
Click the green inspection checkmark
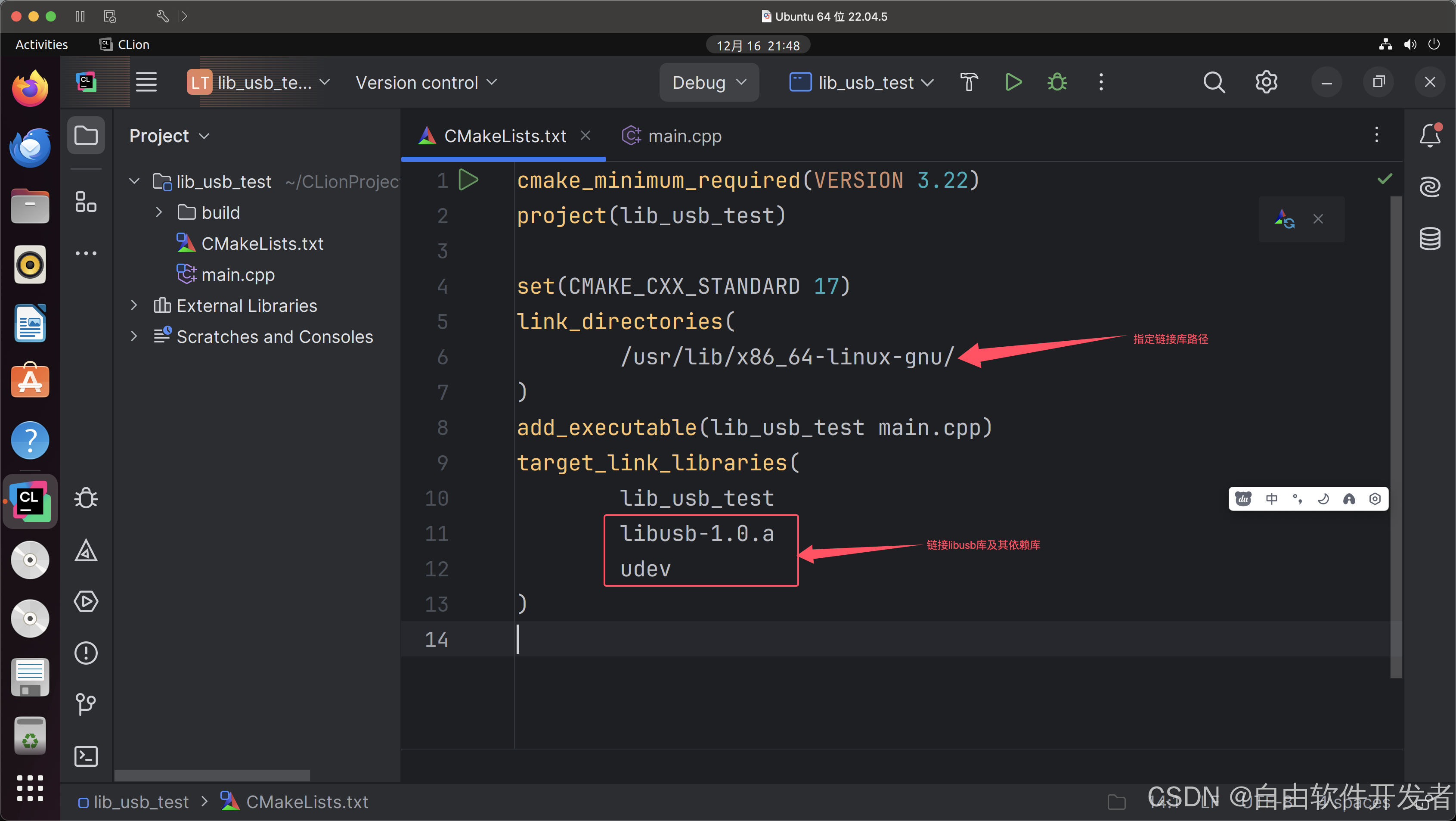[1385, 179]
